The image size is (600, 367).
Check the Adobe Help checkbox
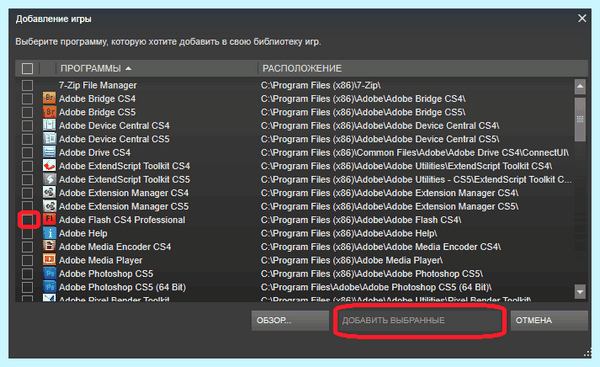(27, 233)
